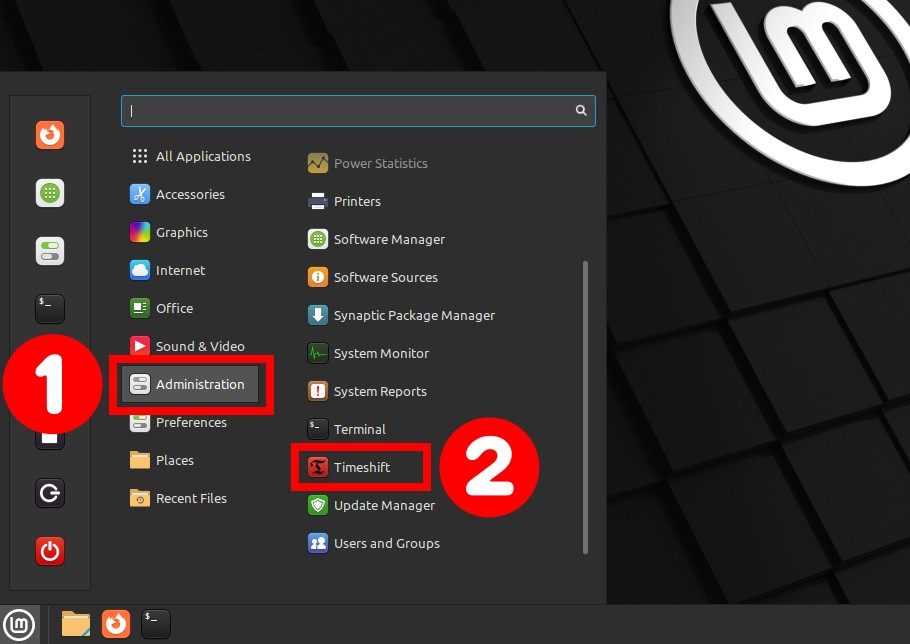
Task: Launch Firefox from the menu favorites sidebar
Action: tap(50, 135)
